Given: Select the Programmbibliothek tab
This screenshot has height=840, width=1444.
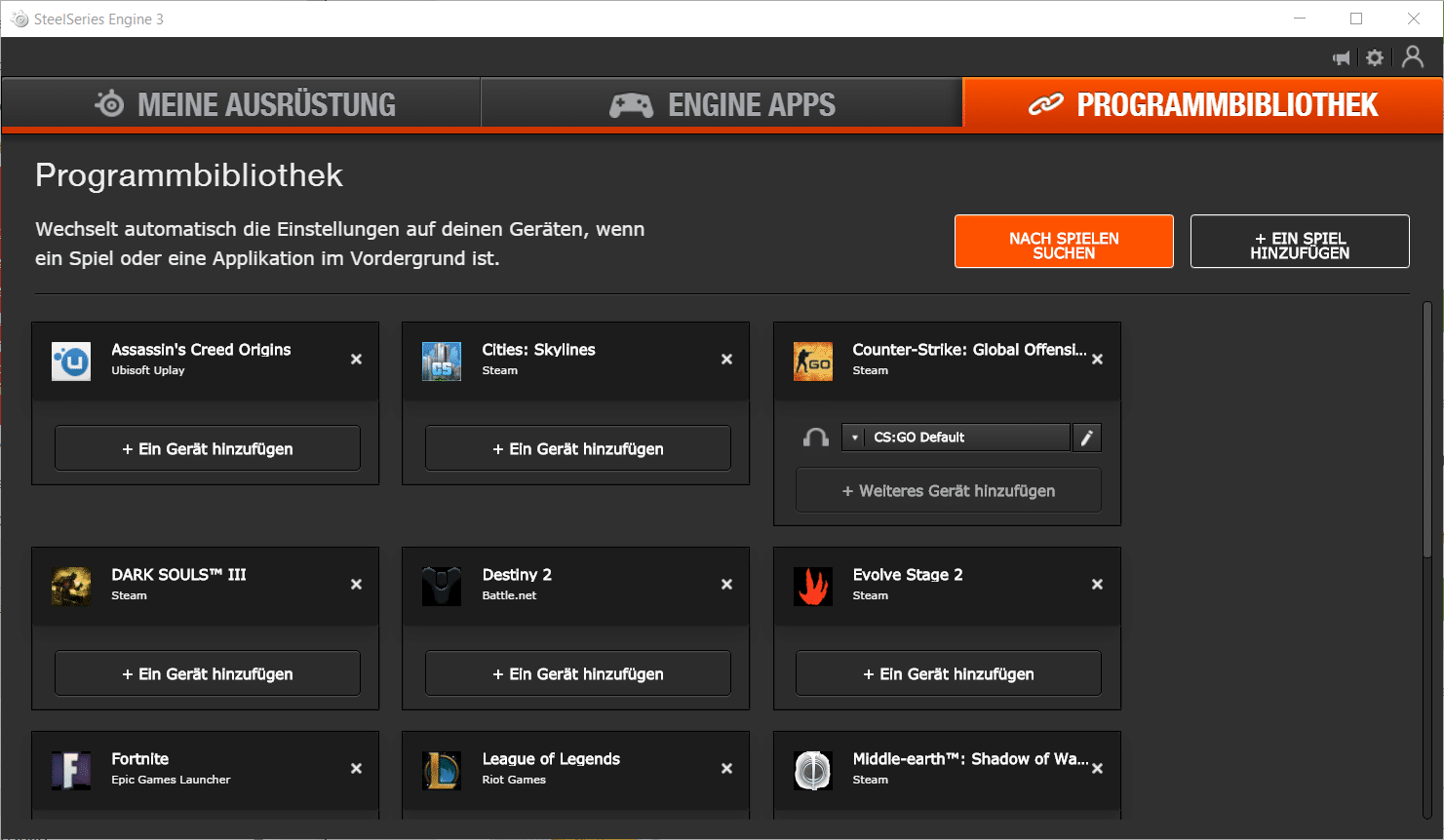Looking at the screenshot, I should click(1202, 104).
